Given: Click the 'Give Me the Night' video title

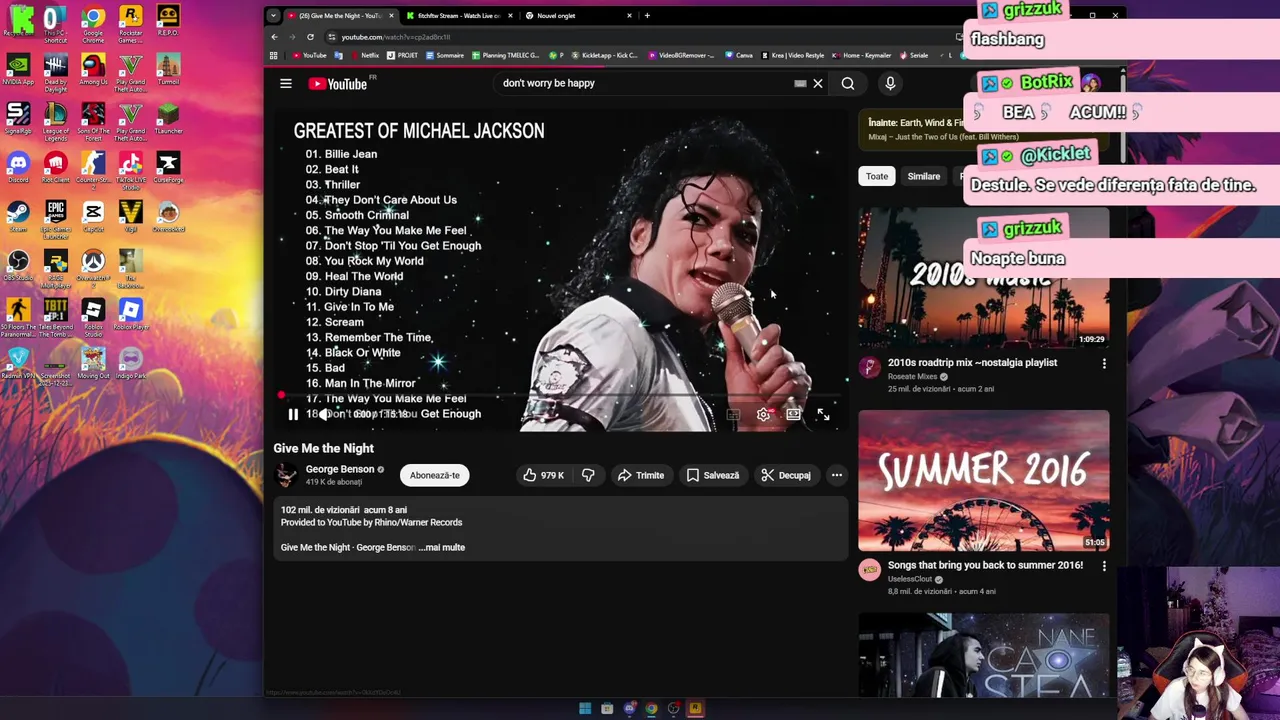Looking at the screenshot, I should coord(324,449).
